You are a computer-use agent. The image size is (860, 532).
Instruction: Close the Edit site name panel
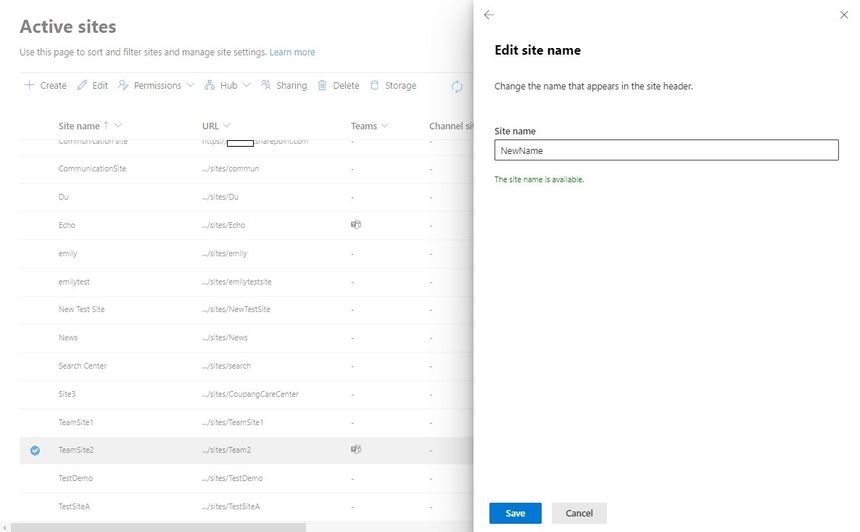point(844,15)
